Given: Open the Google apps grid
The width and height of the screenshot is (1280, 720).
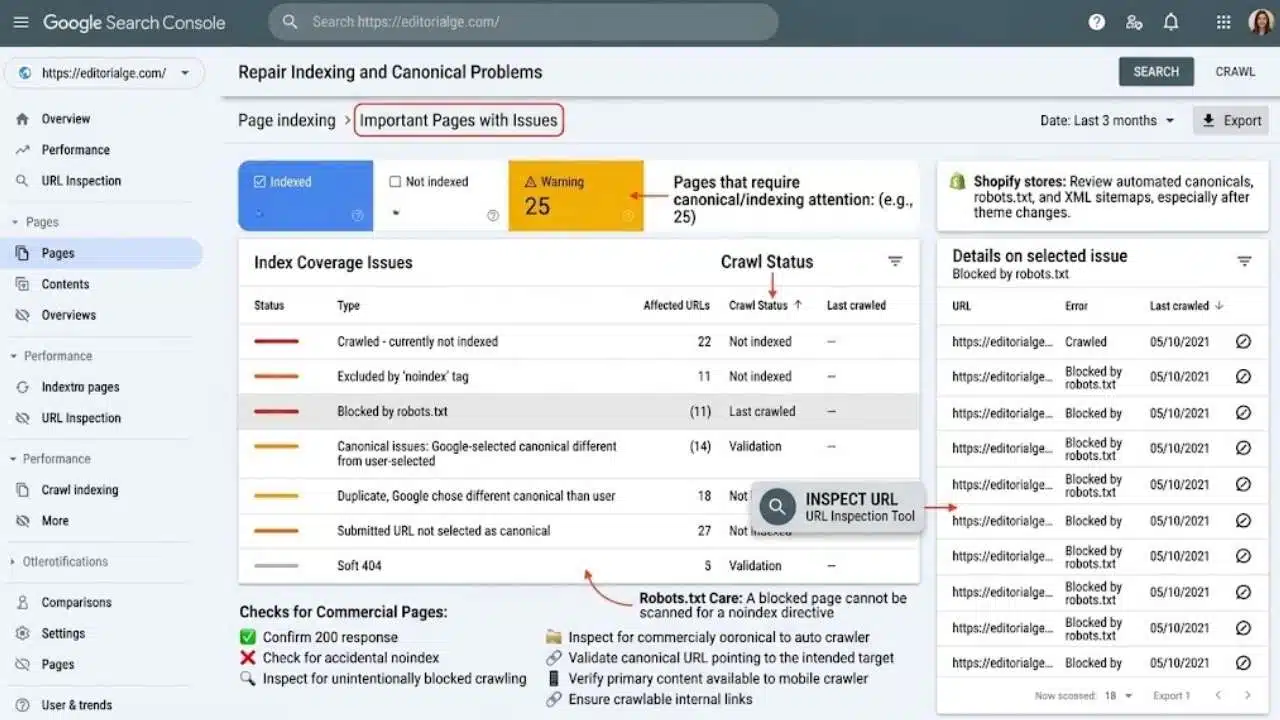Looking at the screenshot, I should tap(1224, 22).
